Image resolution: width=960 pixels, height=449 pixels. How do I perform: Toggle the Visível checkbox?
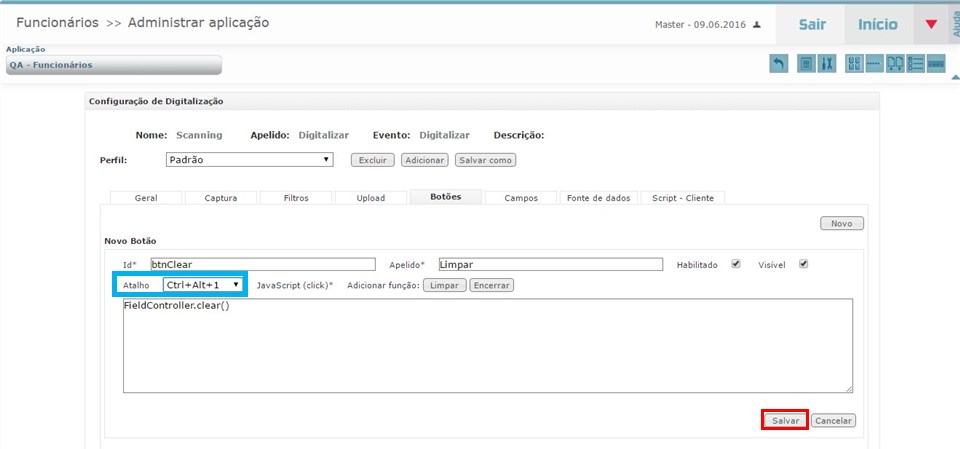click(x=804, y=264)
